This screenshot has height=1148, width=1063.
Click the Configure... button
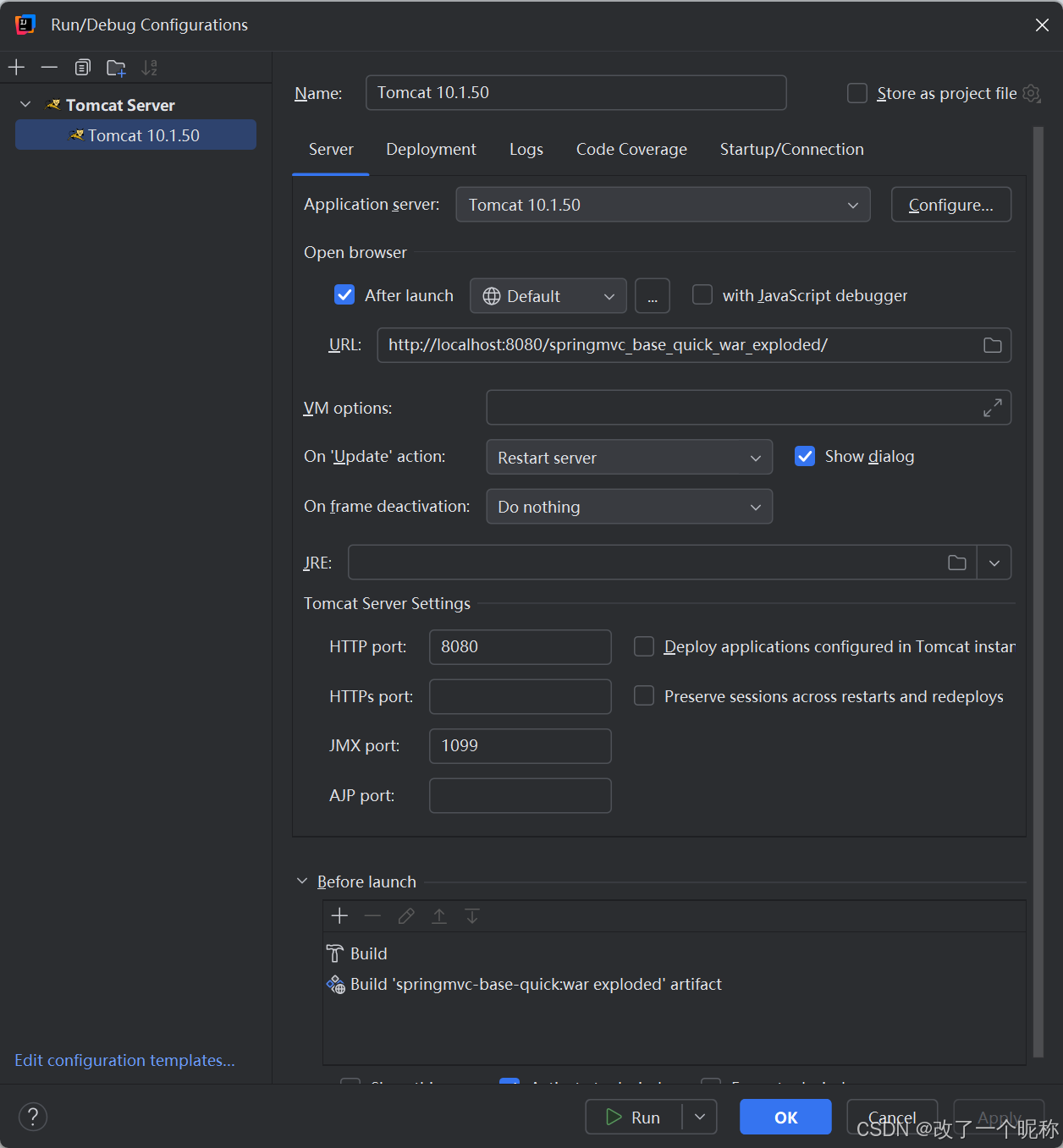[951, 205]
